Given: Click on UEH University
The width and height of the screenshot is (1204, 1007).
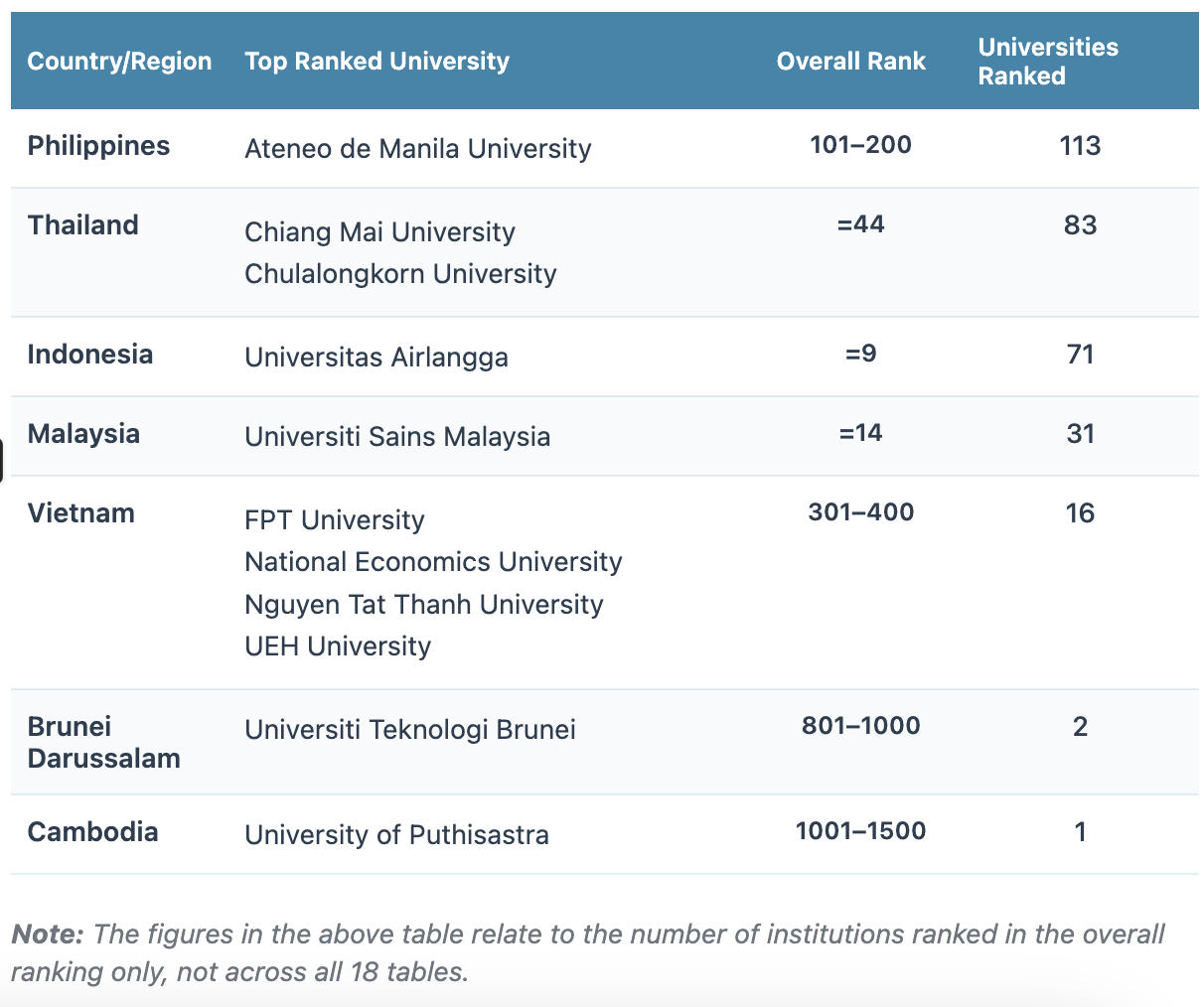Looking at the screenshot, I should pos(338,647).
